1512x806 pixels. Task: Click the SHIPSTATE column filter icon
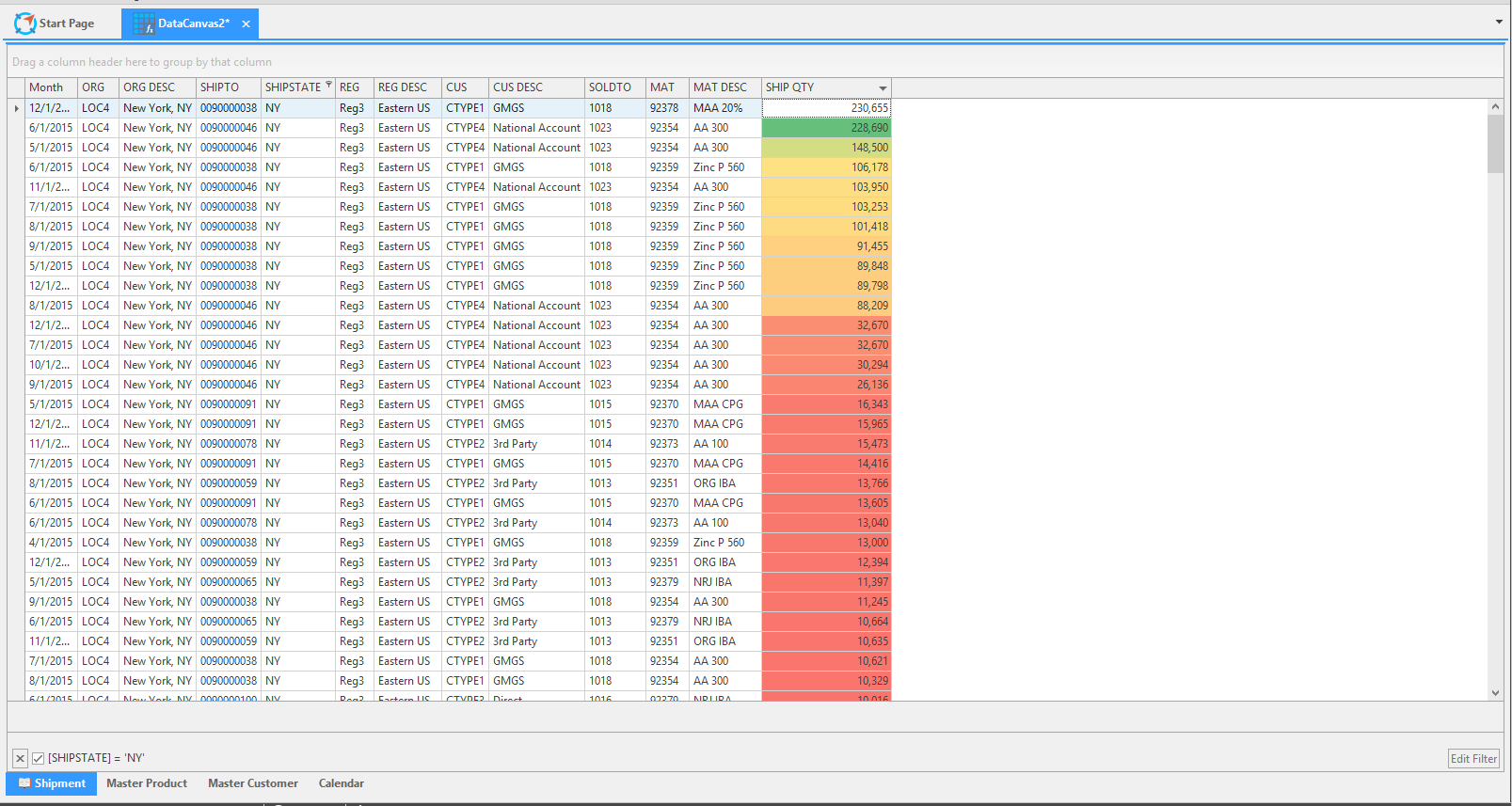tap(328, 85)
